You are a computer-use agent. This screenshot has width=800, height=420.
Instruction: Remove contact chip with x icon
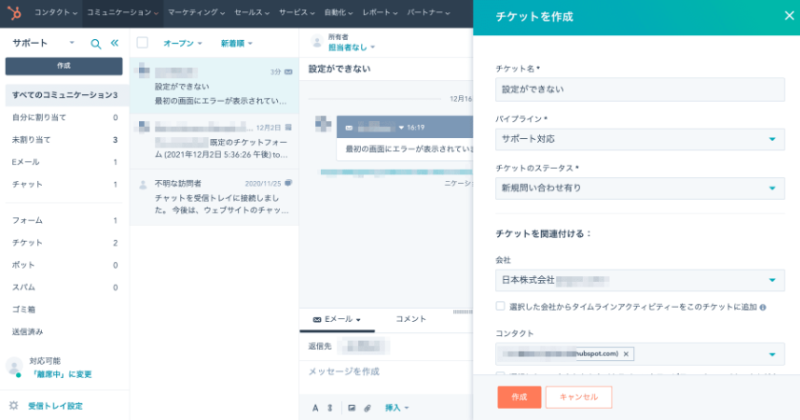626,354
